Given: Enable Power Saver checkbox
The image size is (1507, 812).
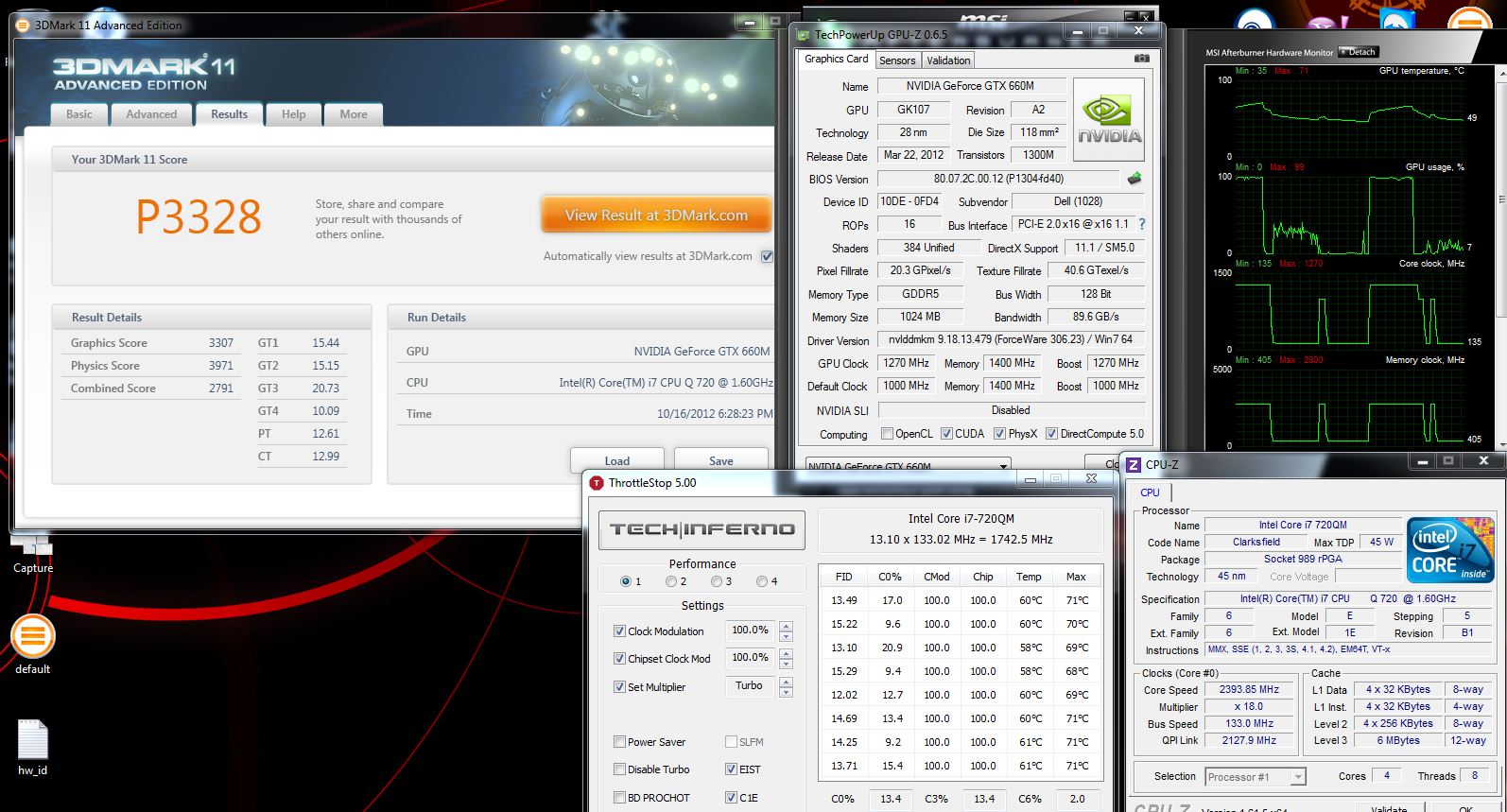Looking at the screenshot, I should (619, 741).
